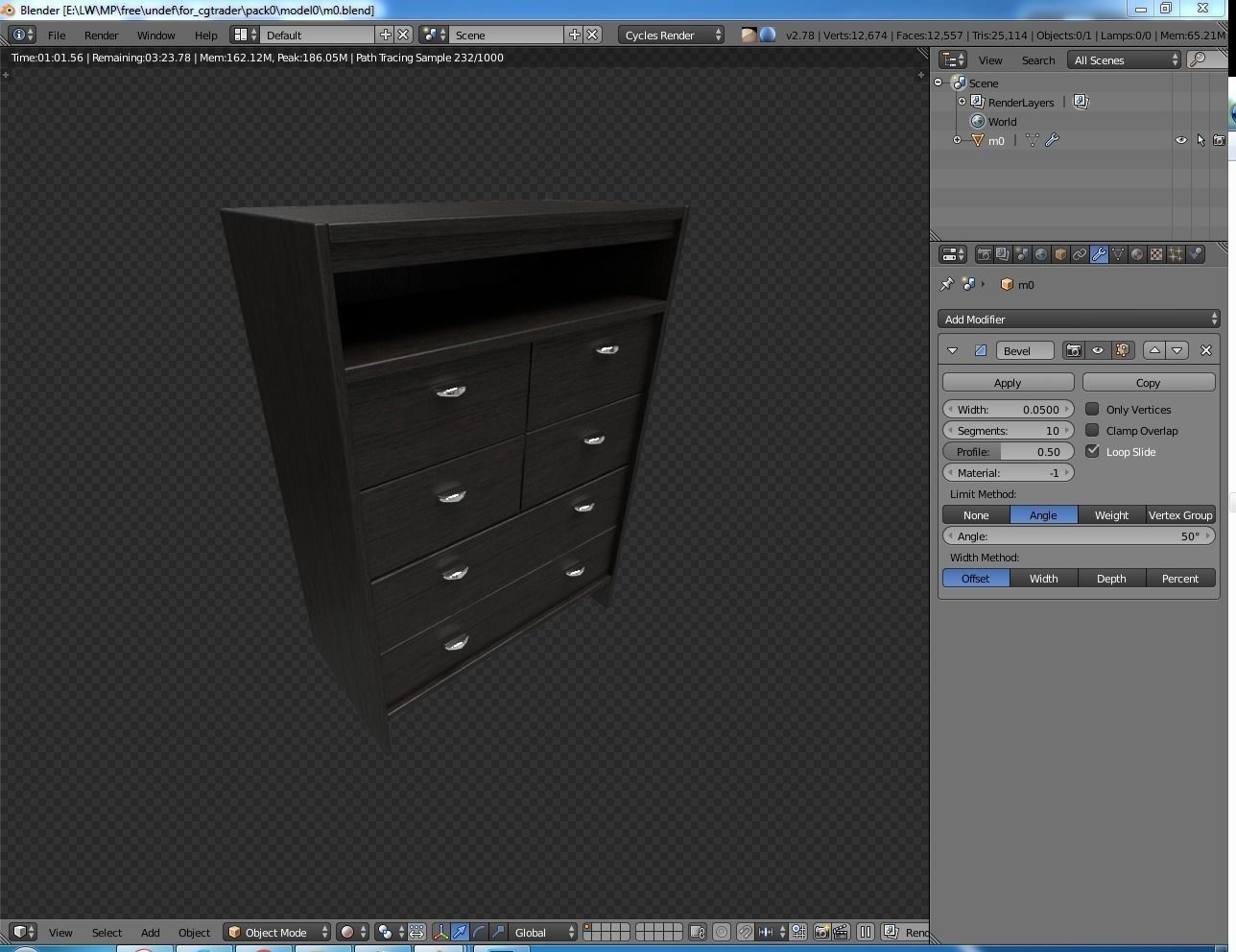Open the viewport shading mode dropdown
The width and height of the screenshot is (1236, 952).
[x=352, y=932]
